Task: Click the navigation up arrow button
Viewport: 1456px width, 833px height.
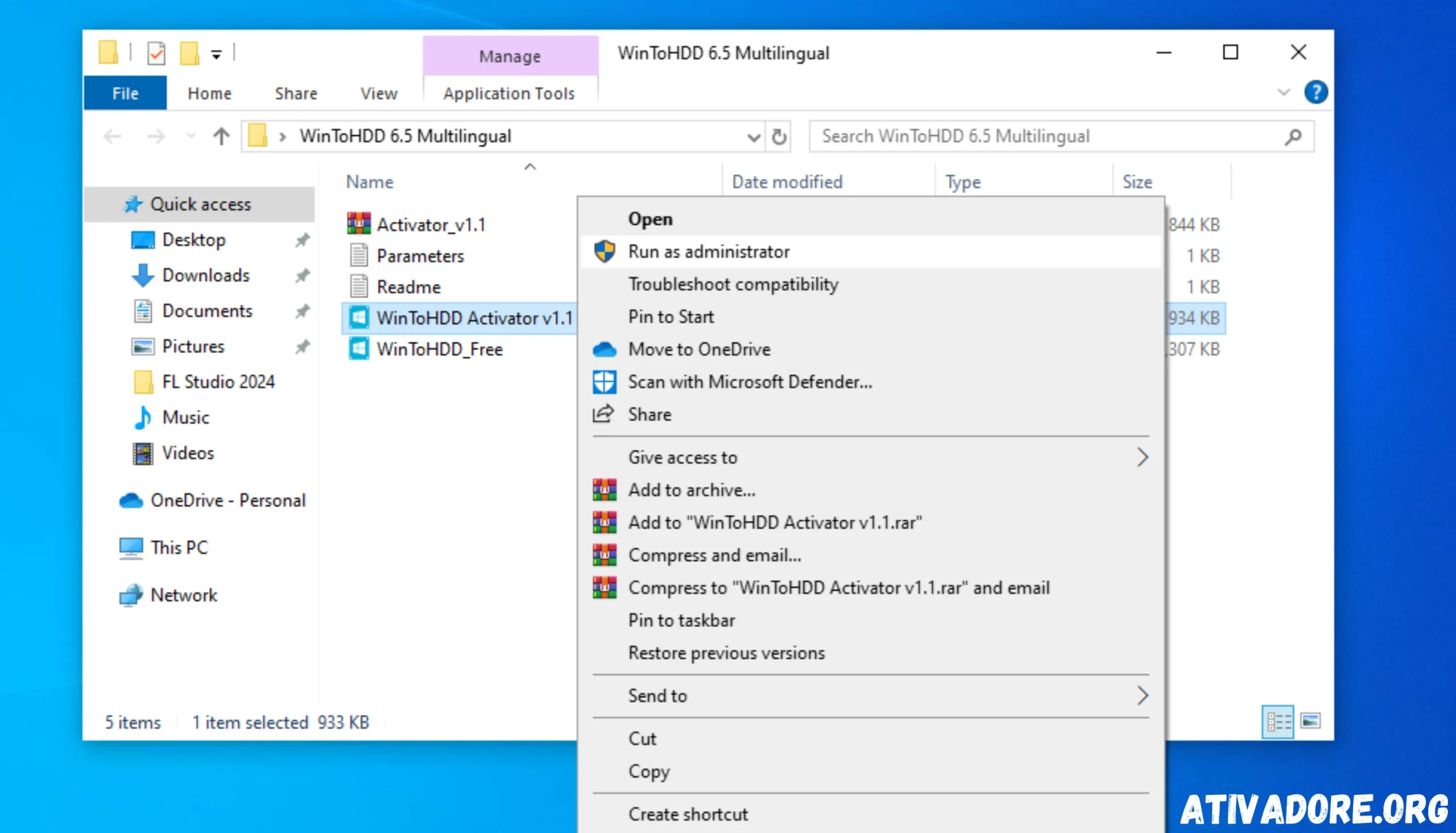Action: click(221, 136)
